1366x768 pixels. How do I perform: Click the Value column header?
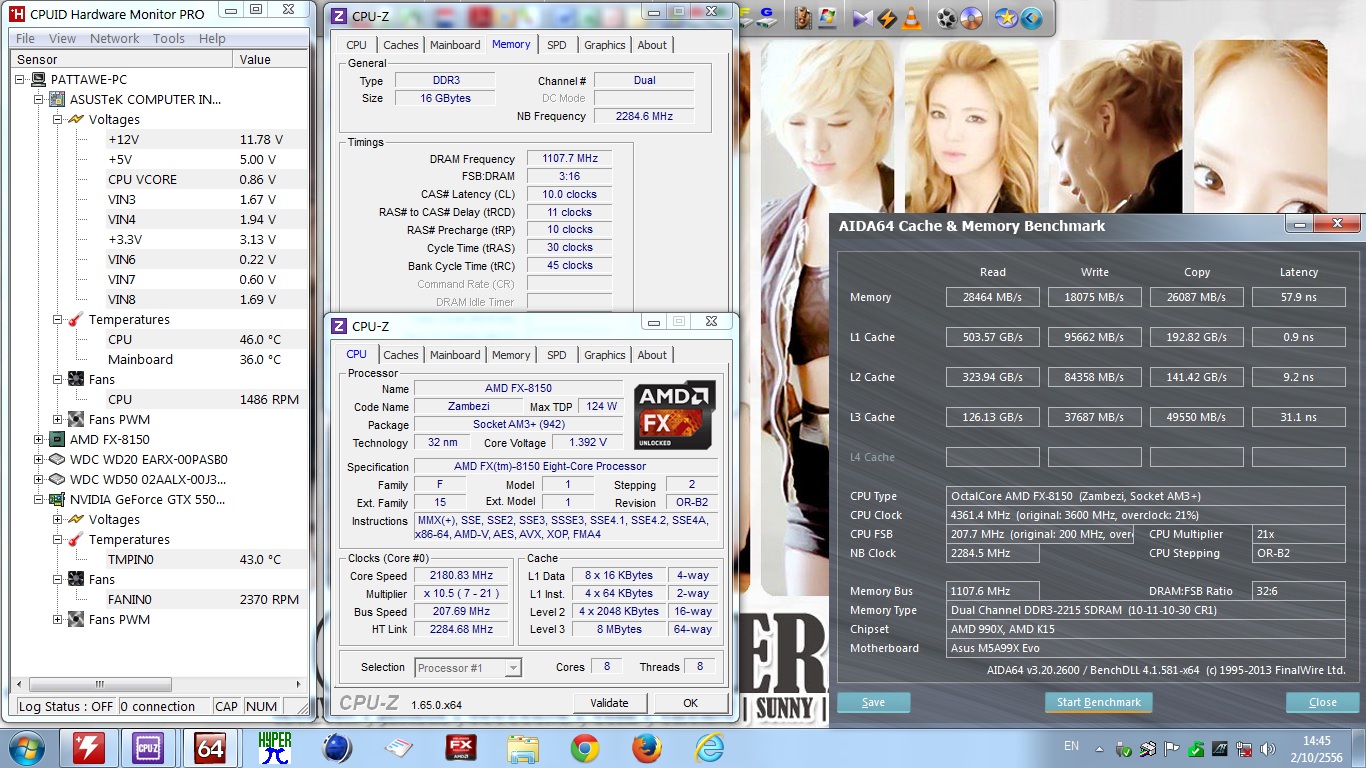(271, 59)
